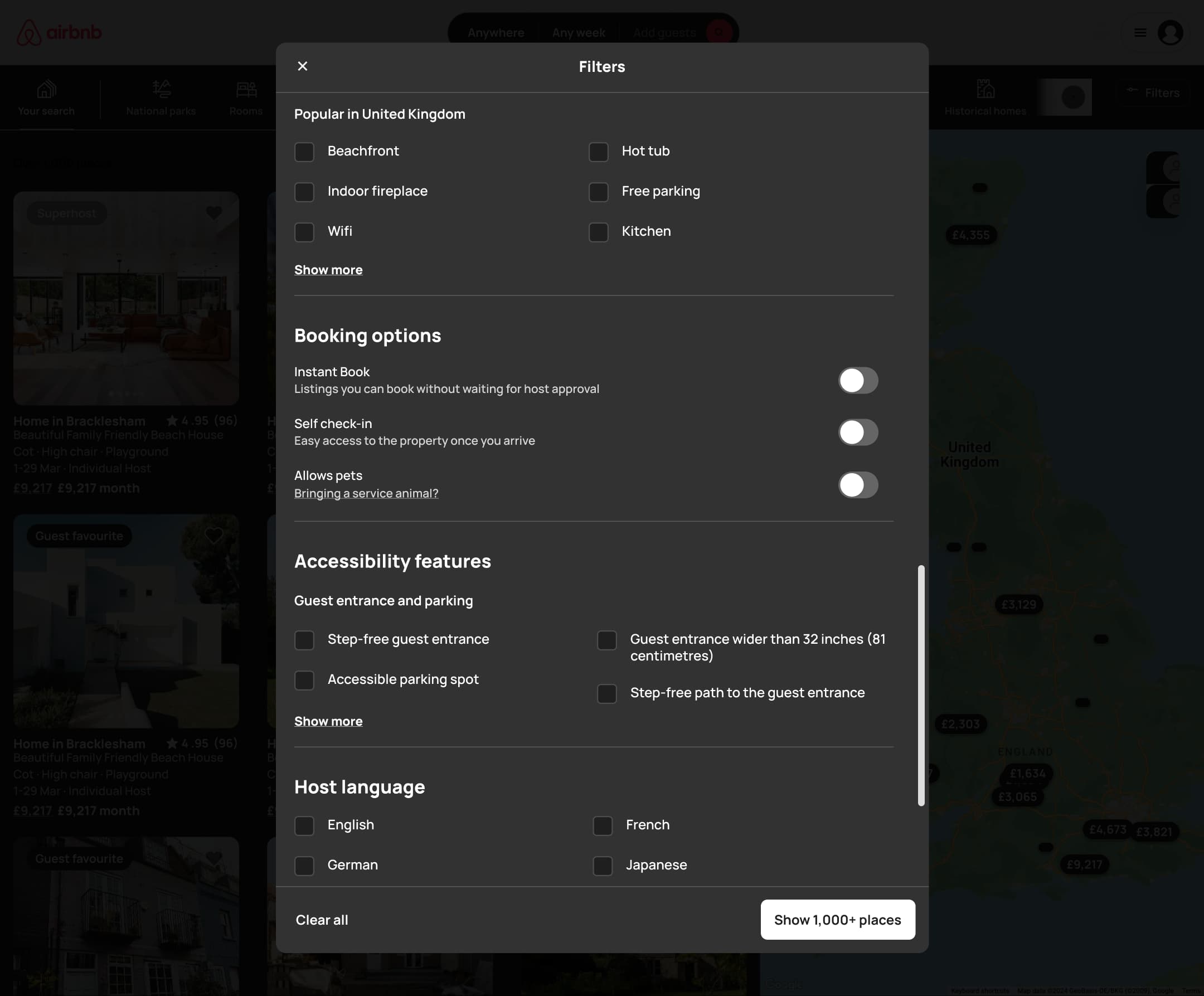Select the Indoor fireplace checkbox
The height and width of the screenshot is (996, 1204).
(304, 192)
